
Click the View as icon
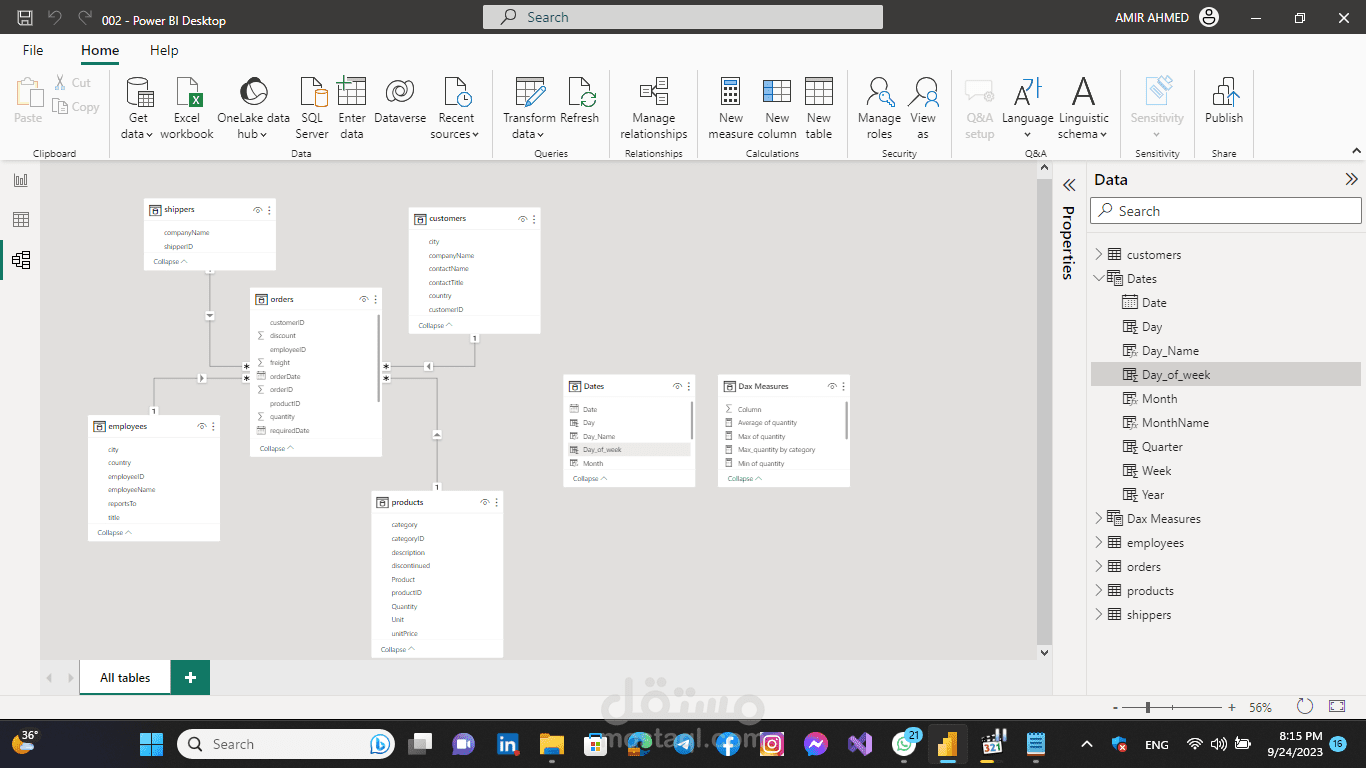point(923,92)
